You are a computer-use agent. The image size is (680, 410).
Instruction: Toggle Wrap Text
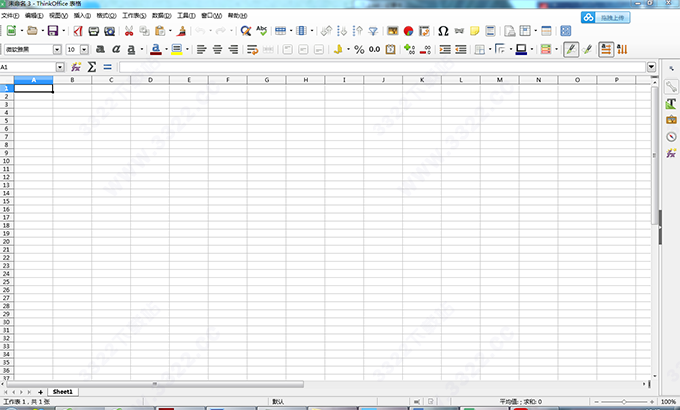[x=252, y=49]
